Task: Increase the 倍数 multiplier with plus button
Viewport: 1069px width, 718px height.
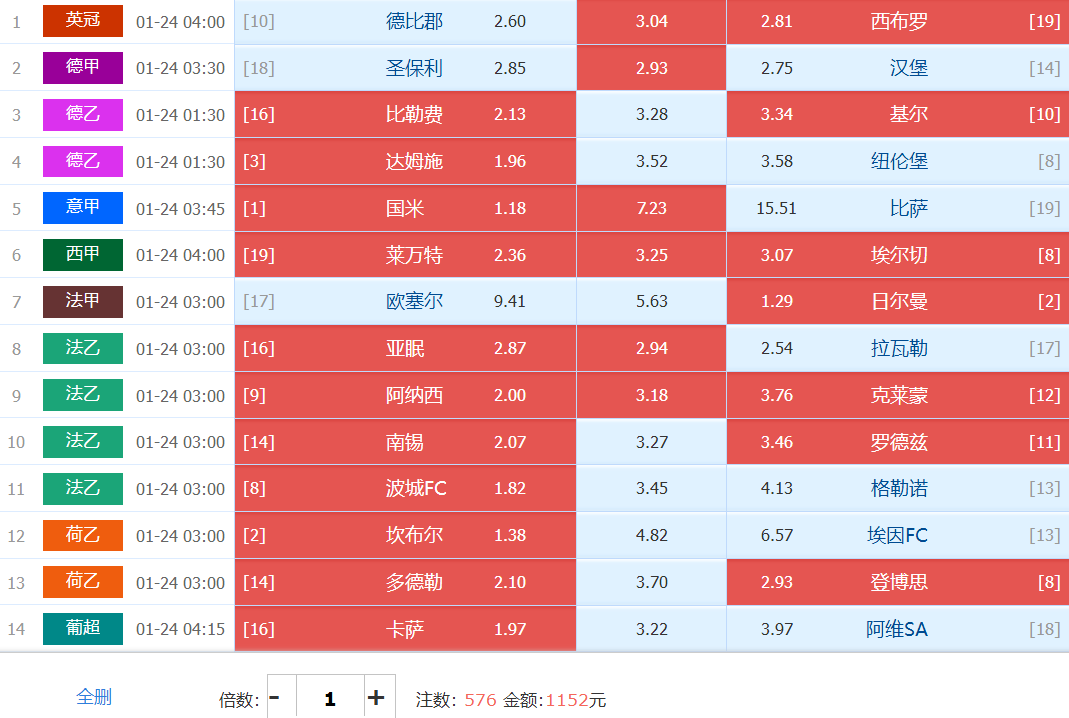Action: point(376,698)
